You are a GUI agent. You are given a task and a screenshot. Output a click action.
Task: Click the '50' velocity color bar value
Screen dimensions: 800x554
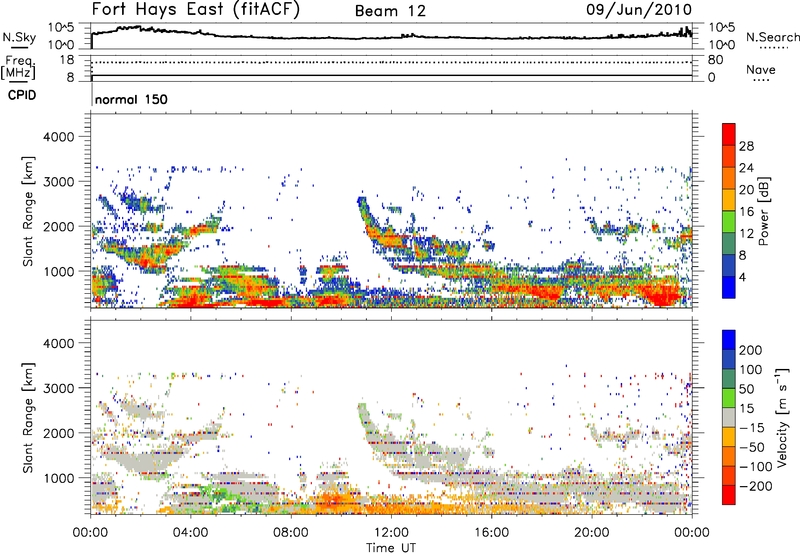click(746, 389)
